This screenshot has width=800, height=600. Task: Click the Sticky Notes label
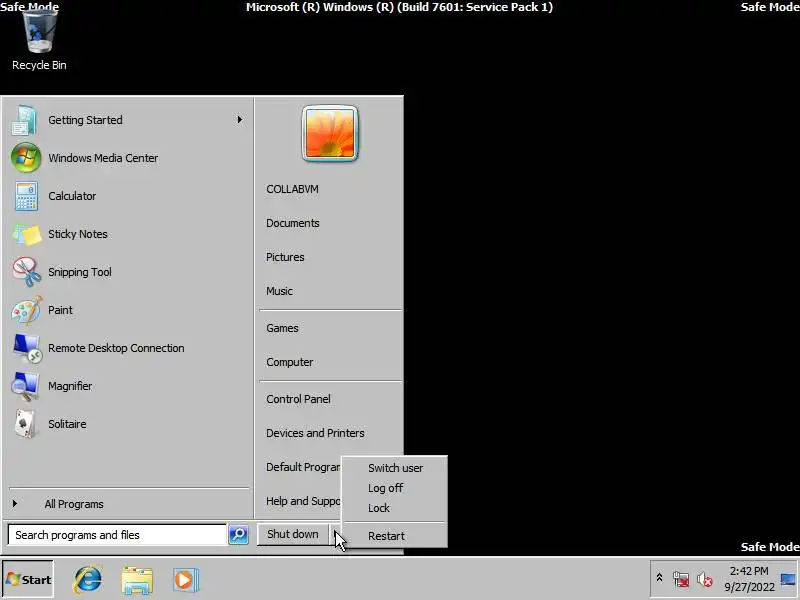pyautogui.click(x=78, y=234)
